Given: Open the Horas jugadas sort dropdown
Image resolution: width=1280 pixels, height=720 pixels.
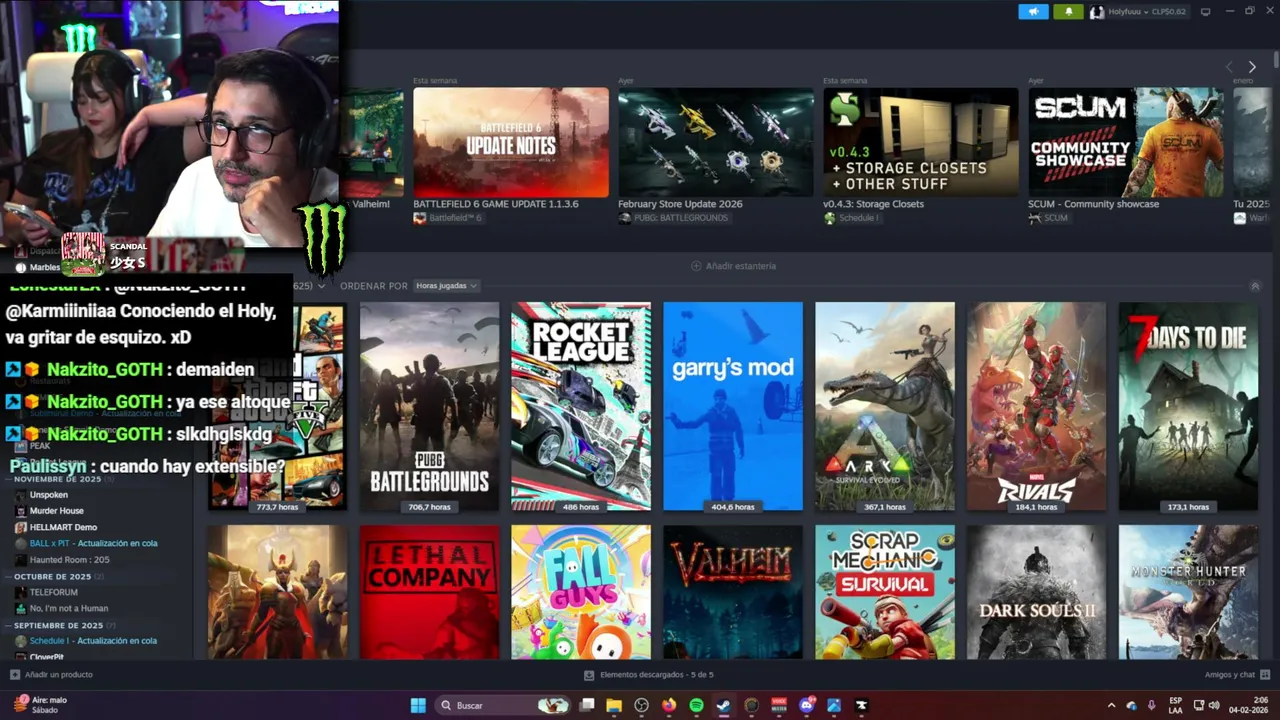Looking at the screenshot, I should (x=446, y=286).
